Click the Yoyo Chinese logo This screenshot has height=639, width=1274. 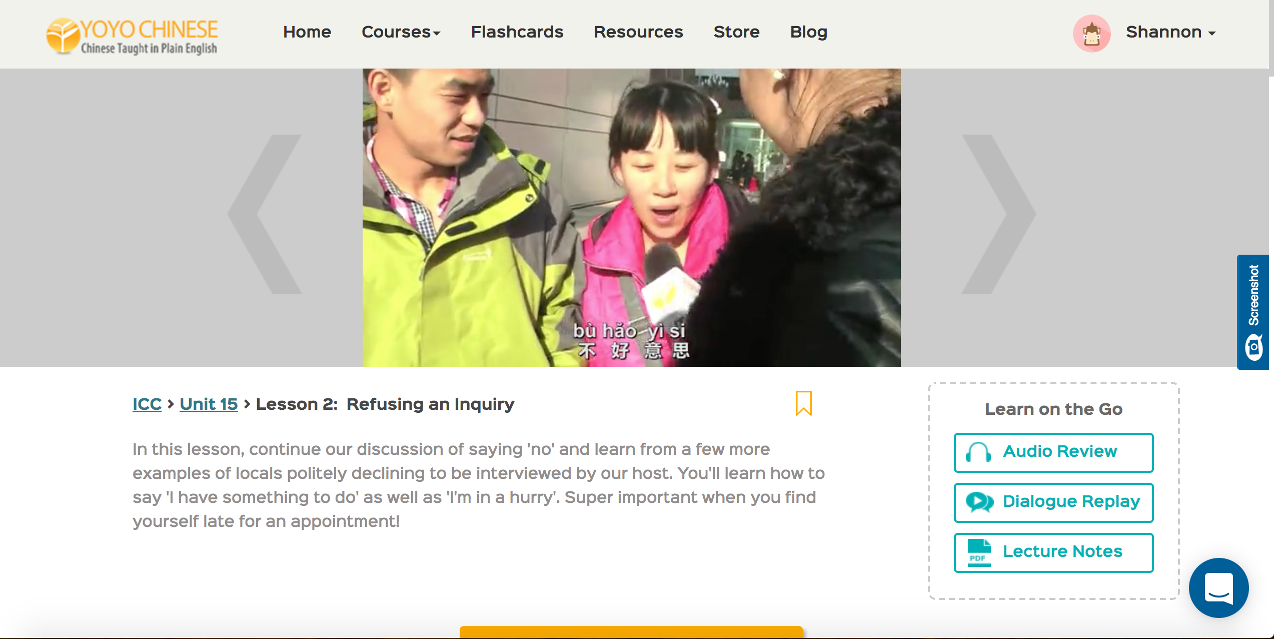click(132, 35)
